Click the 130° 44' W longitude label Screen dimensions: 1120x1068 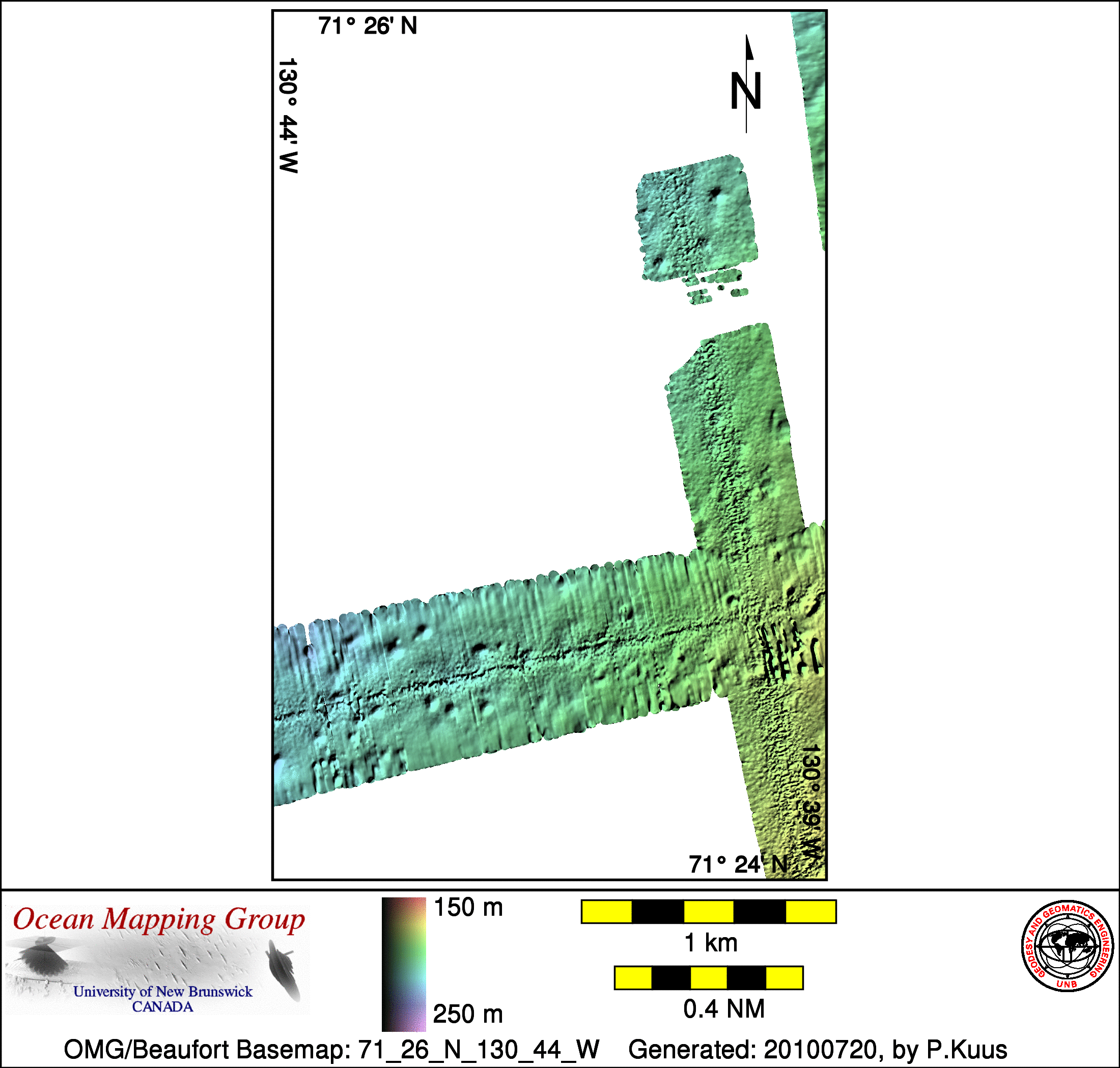click(289, 115)
